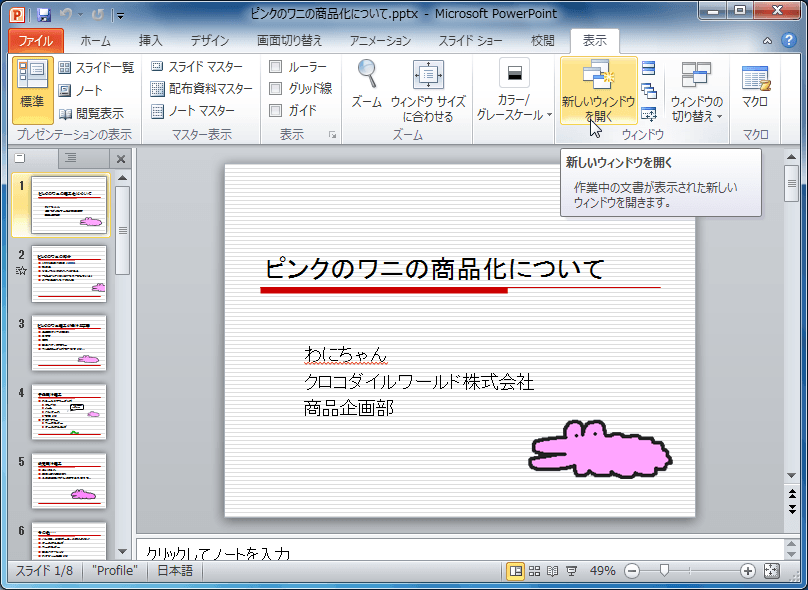Select slide 4 thumbnail
The image size is (808, 590).
(x=69, y=412)
